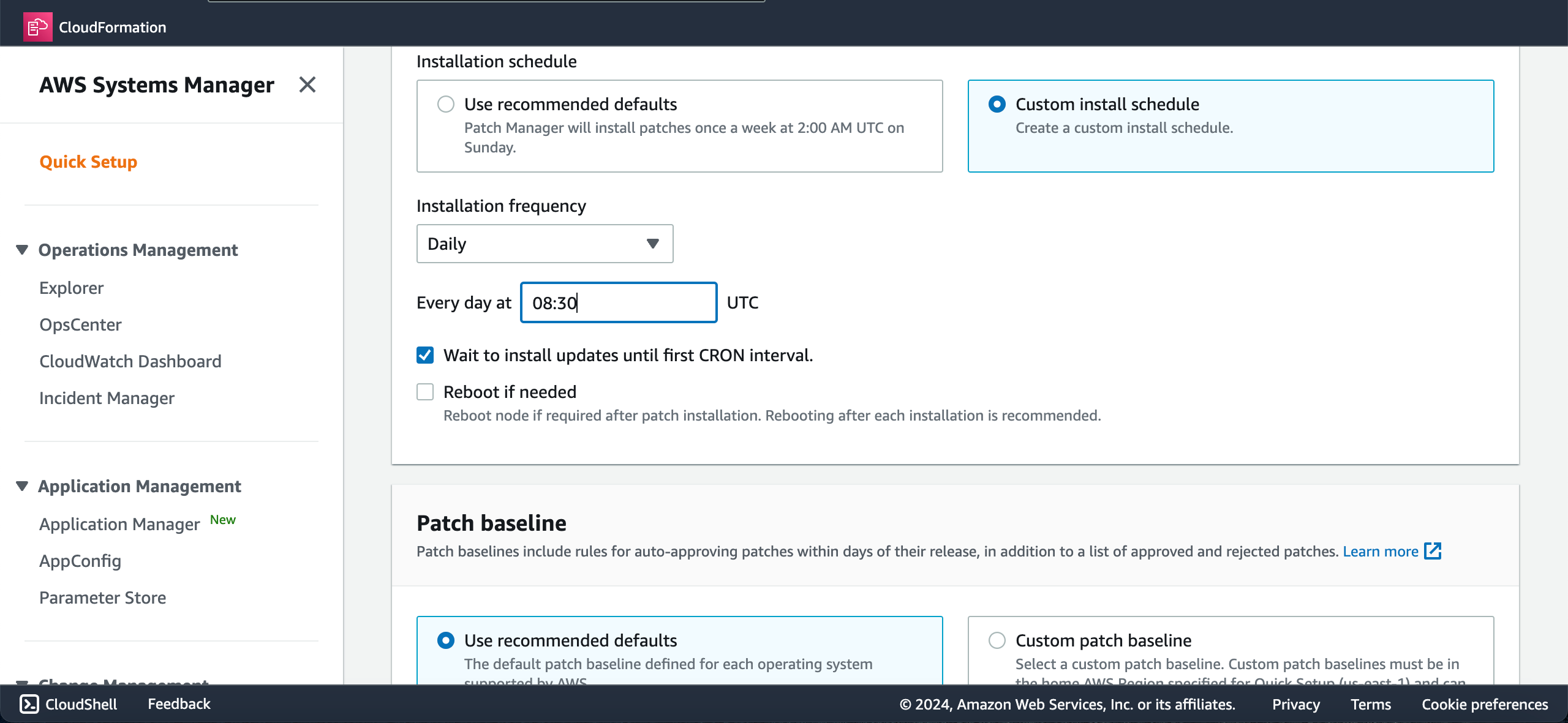1568x723 pixels.
Task: Open OpsCenter in the sidebar
Action: tap(80, 324)
